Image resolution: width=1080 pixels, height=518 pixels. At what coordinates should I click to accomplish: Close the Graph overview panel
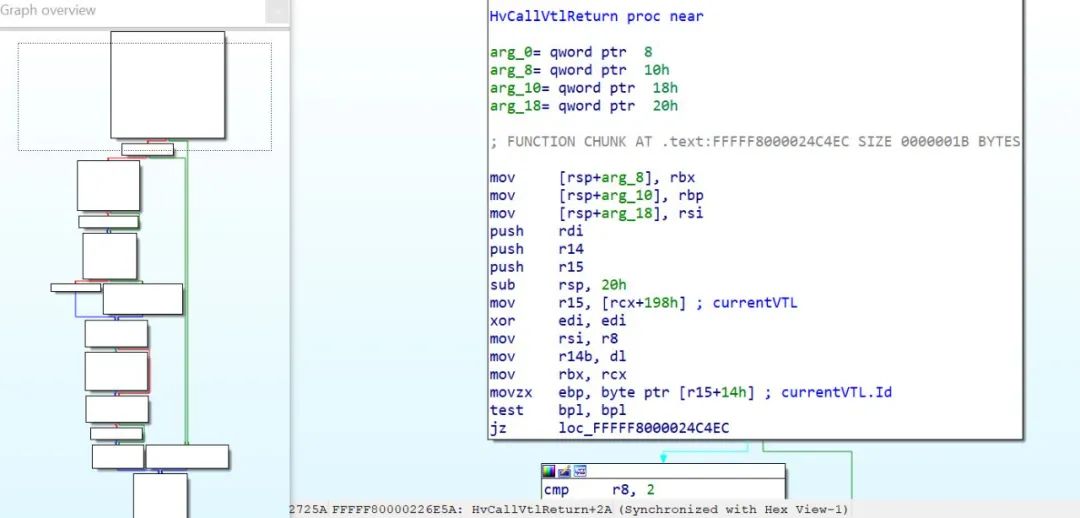[277, 12]
